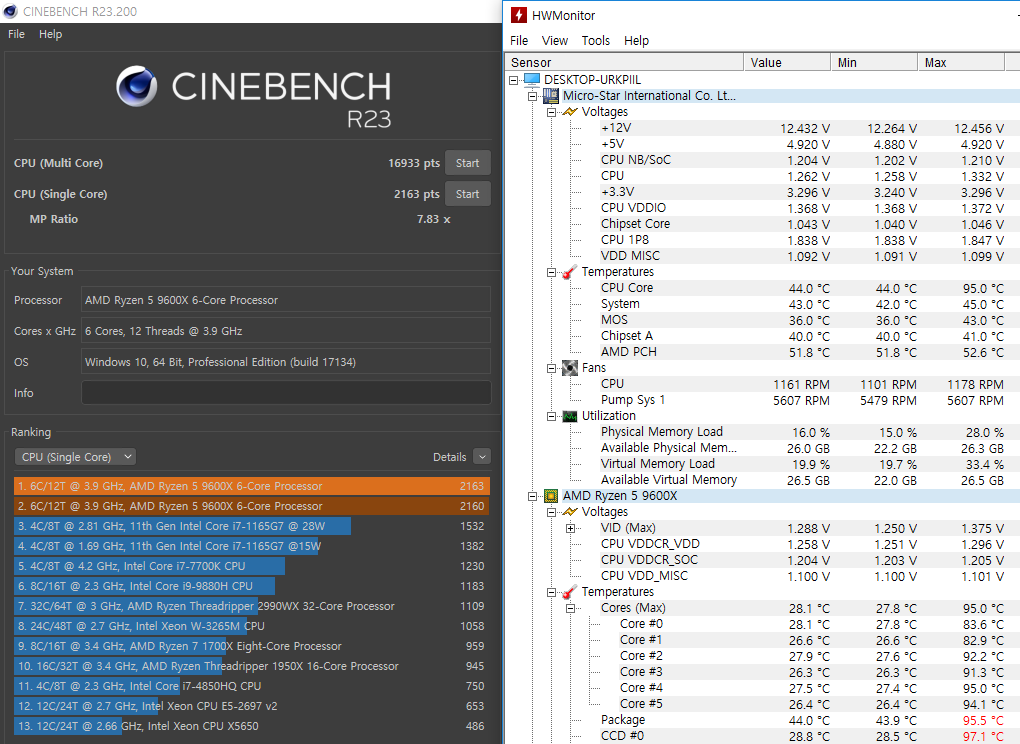Select Xeon X5650 ranking row

click(252, 726)
